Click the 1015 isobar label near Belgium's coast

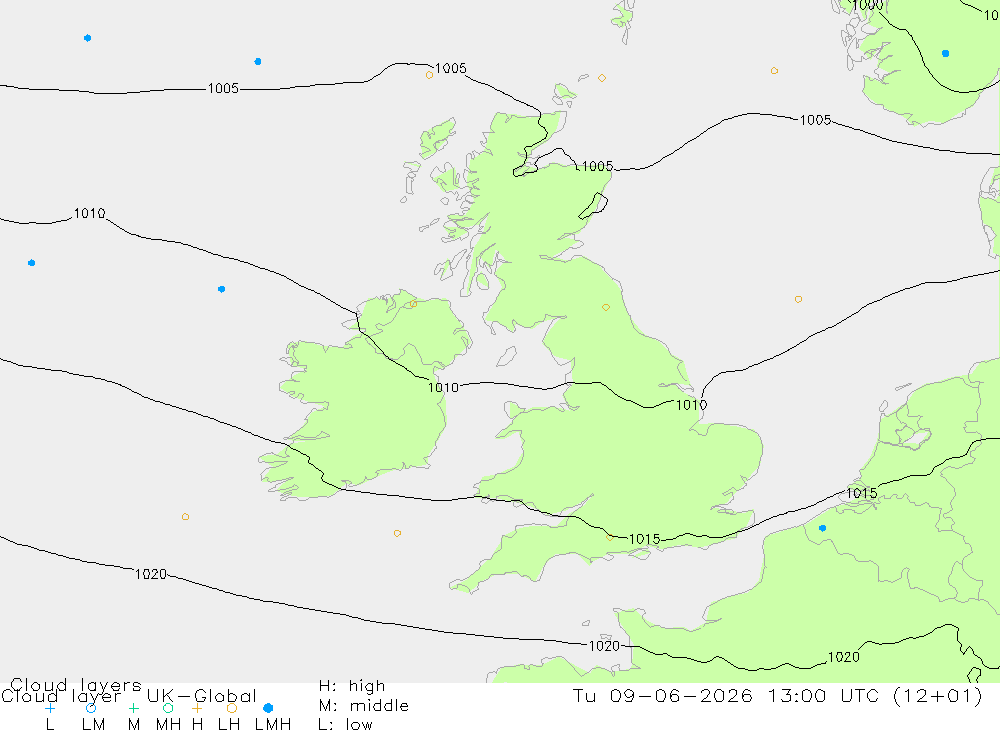[862, 493]
